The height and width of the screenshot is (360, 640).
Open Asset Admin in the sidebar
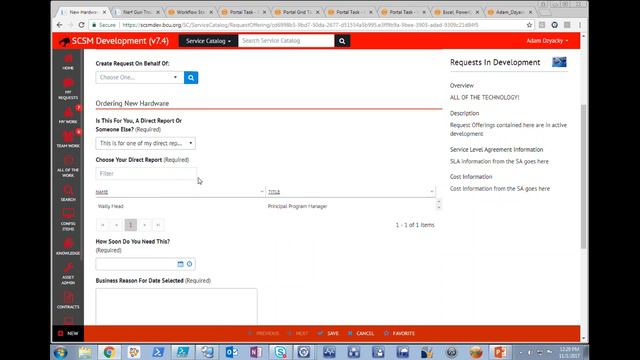pos(68,273)
